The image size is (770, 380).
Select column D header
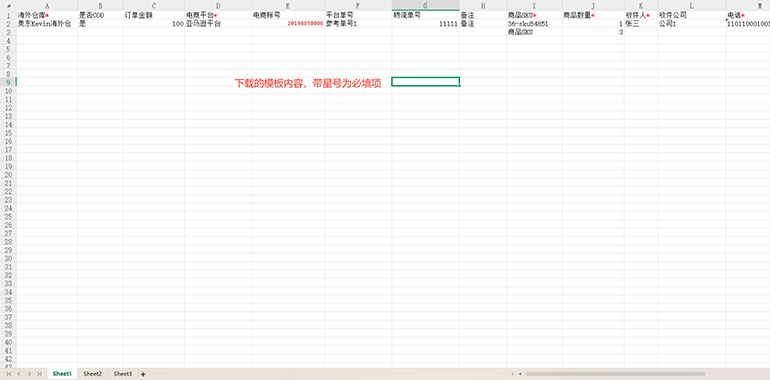coord(219,6)
